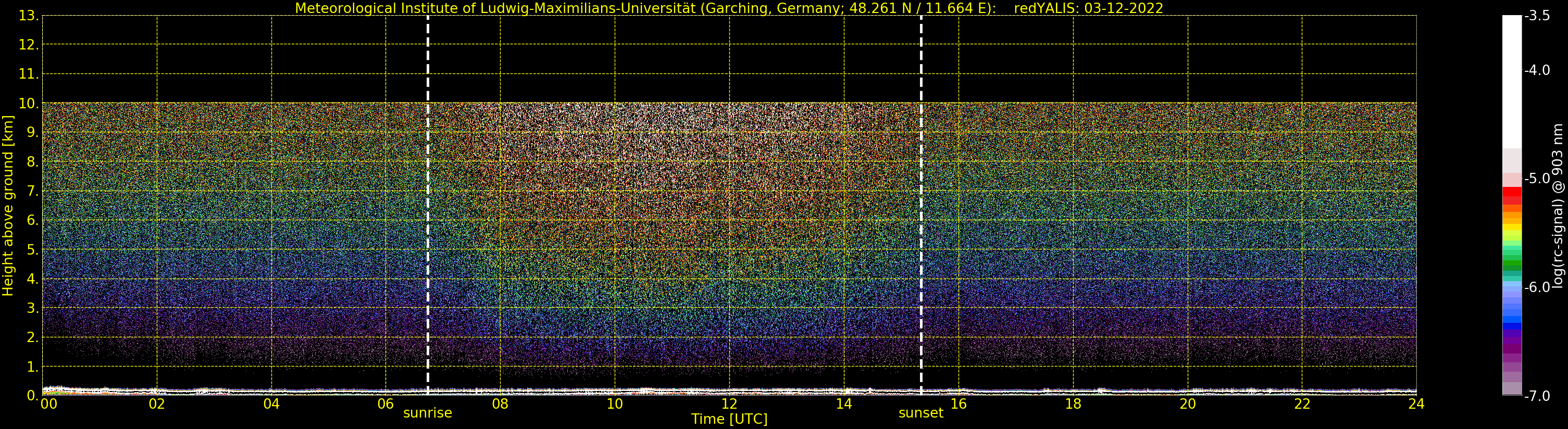
Task: Click the '8.' height tick label
Action: click(33, 162)
